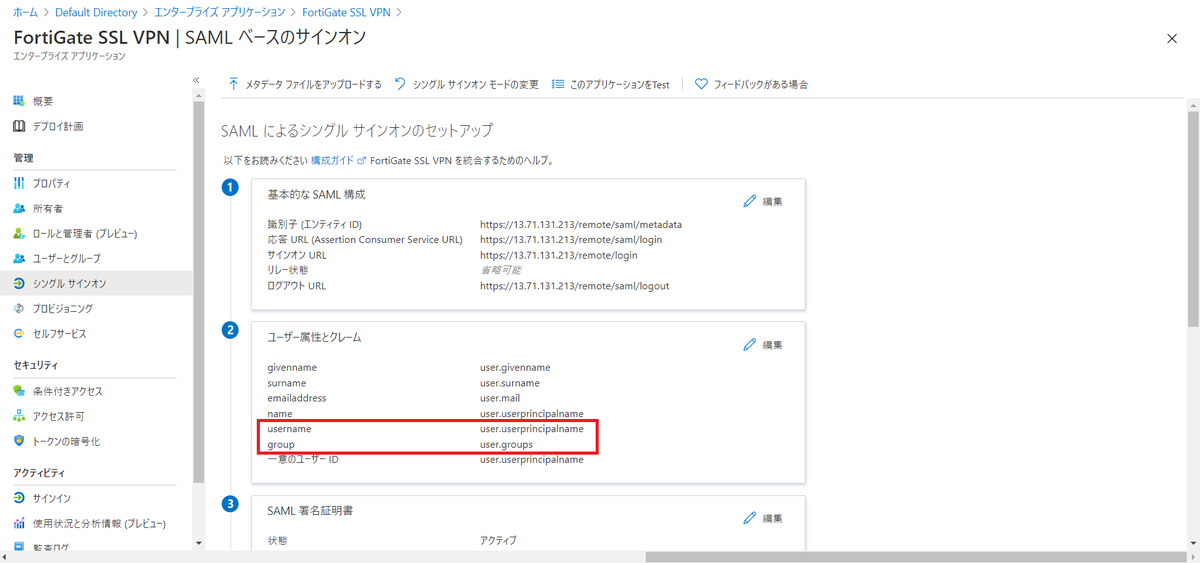Screen dimensions: 1200x563
Task: Click 編集 for ユーザー属性とクレーム
Action: click(763, 345)
